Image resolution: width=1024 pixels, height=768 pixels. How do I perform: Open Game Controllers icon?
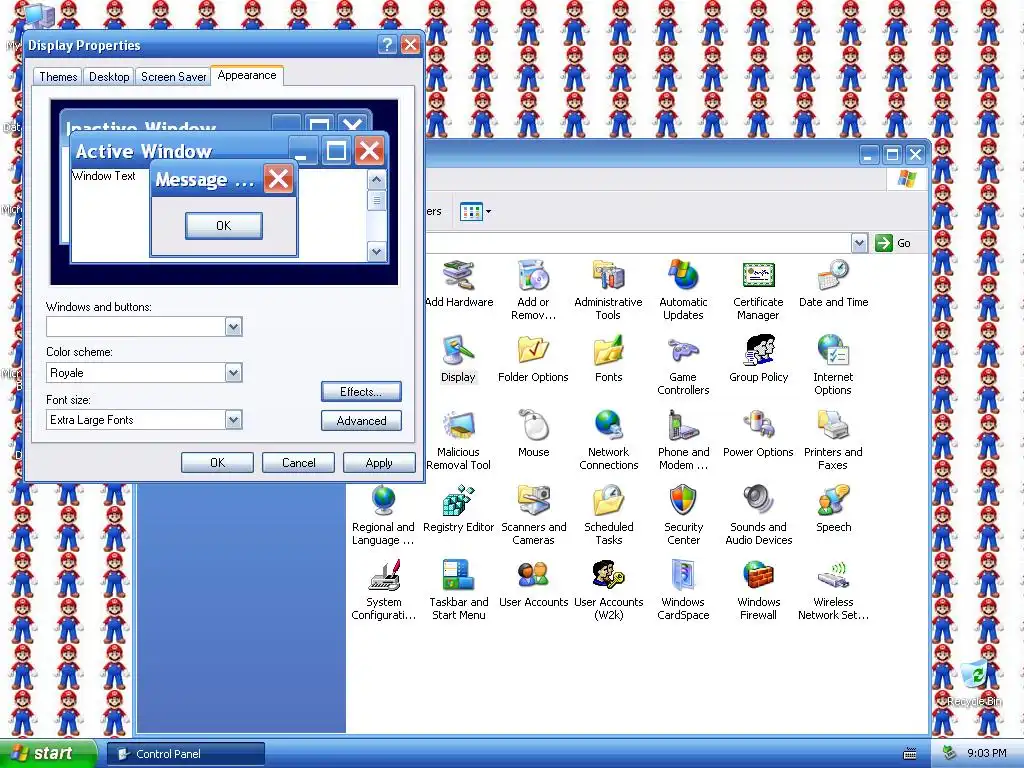(683, 365)
